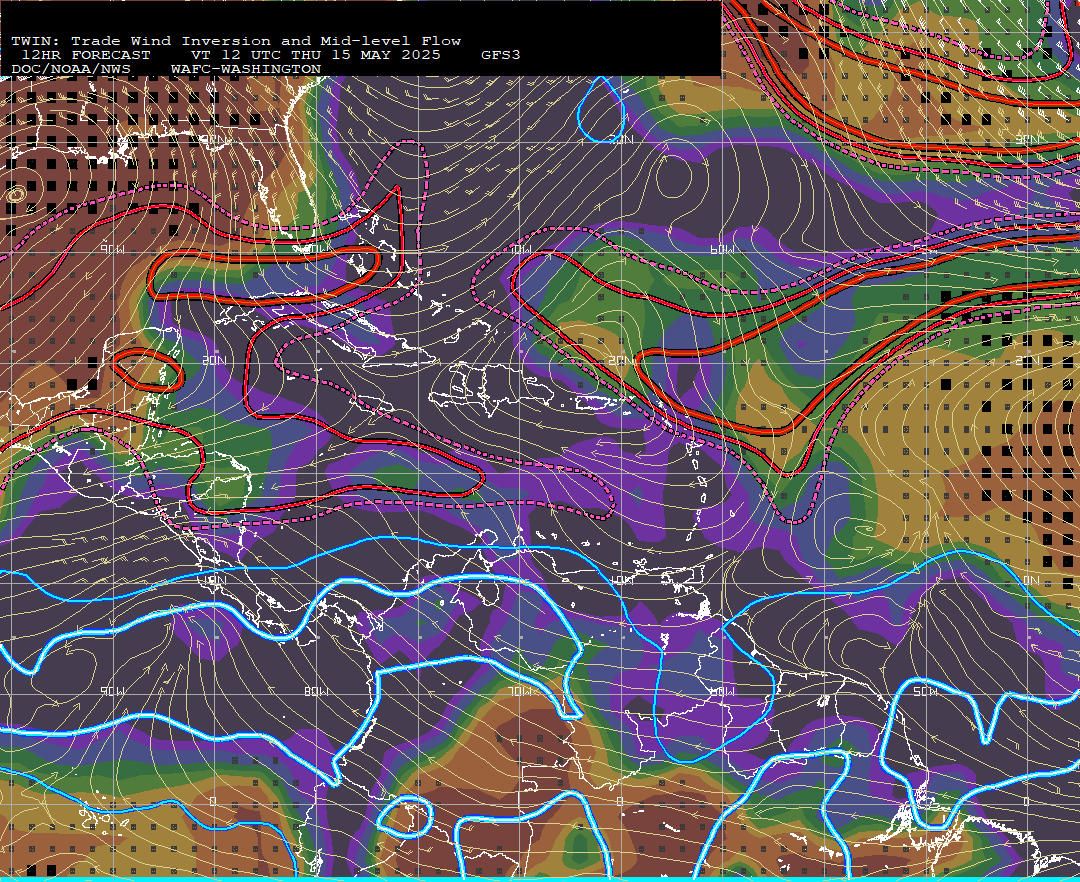Click the 'GFS3' model label

coord(501,55)
